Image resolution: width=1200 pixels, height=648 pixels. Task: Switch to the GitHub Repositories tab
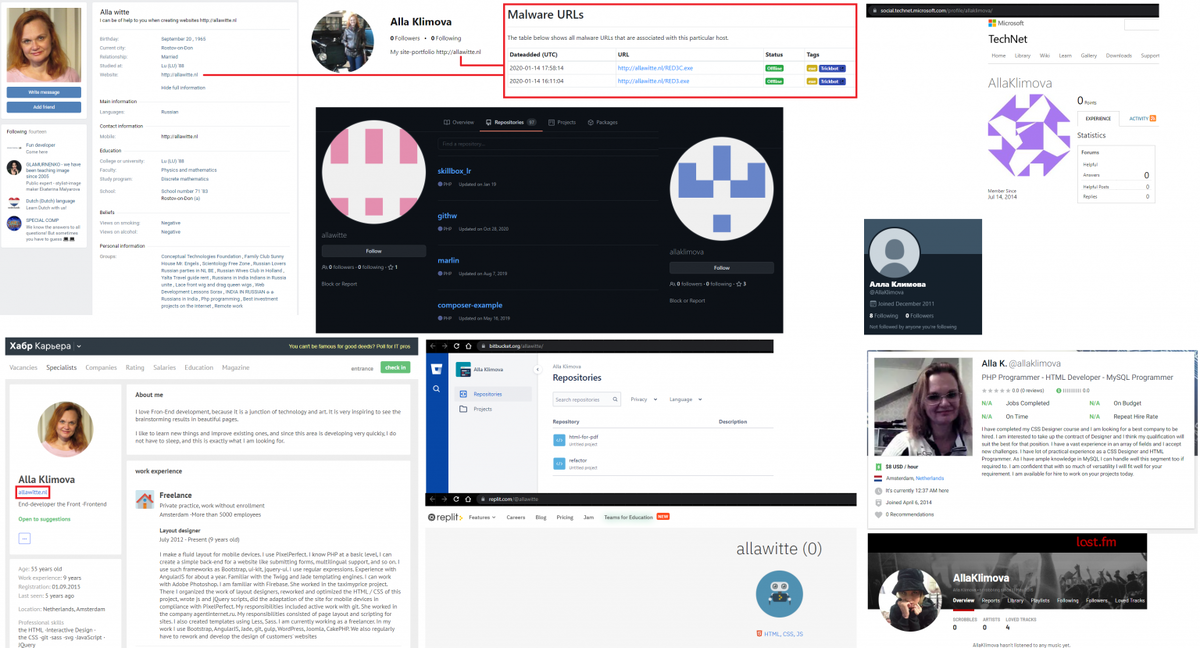[509, 122]
